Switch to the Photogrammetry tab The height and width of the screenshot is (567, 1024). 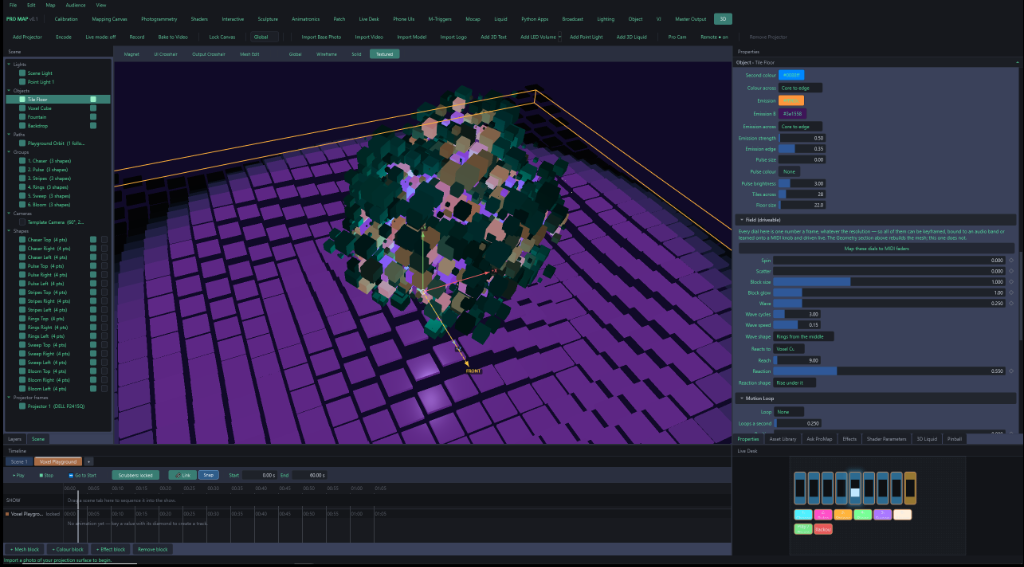159,19
